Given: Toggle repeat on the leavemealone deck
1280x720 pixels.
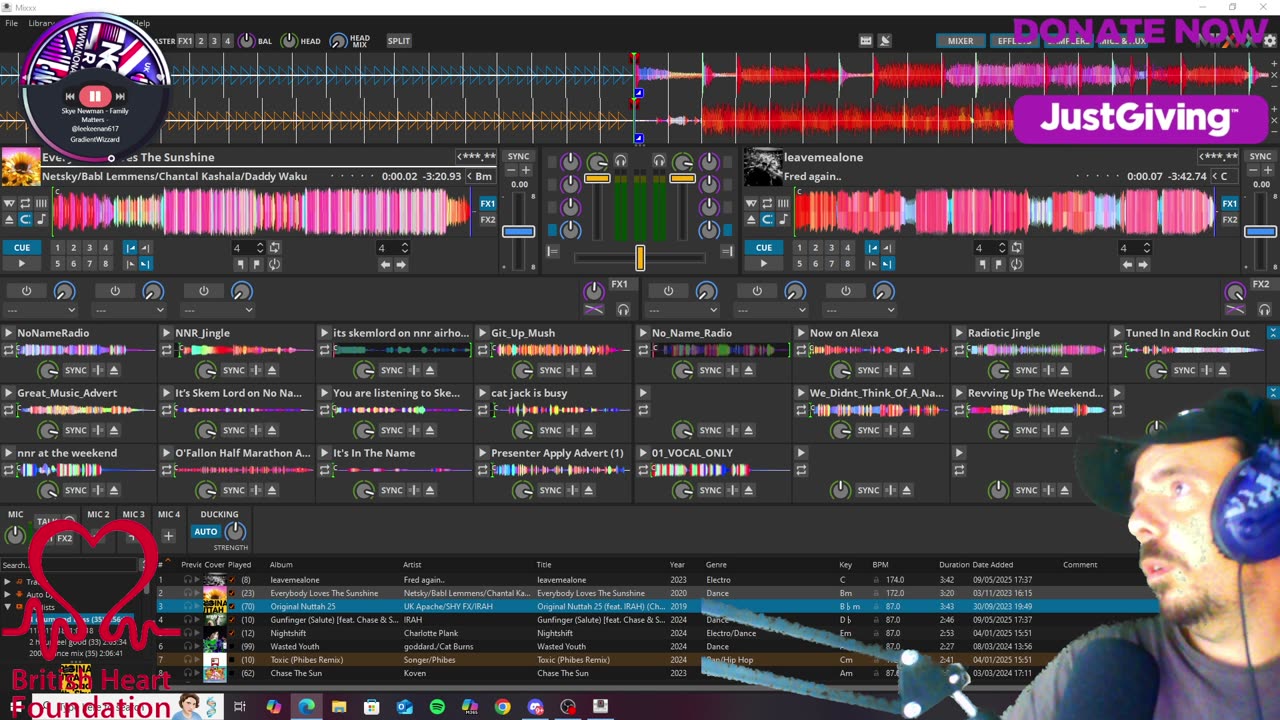Looking at the screenshot, I should click(x=767, y=203).
